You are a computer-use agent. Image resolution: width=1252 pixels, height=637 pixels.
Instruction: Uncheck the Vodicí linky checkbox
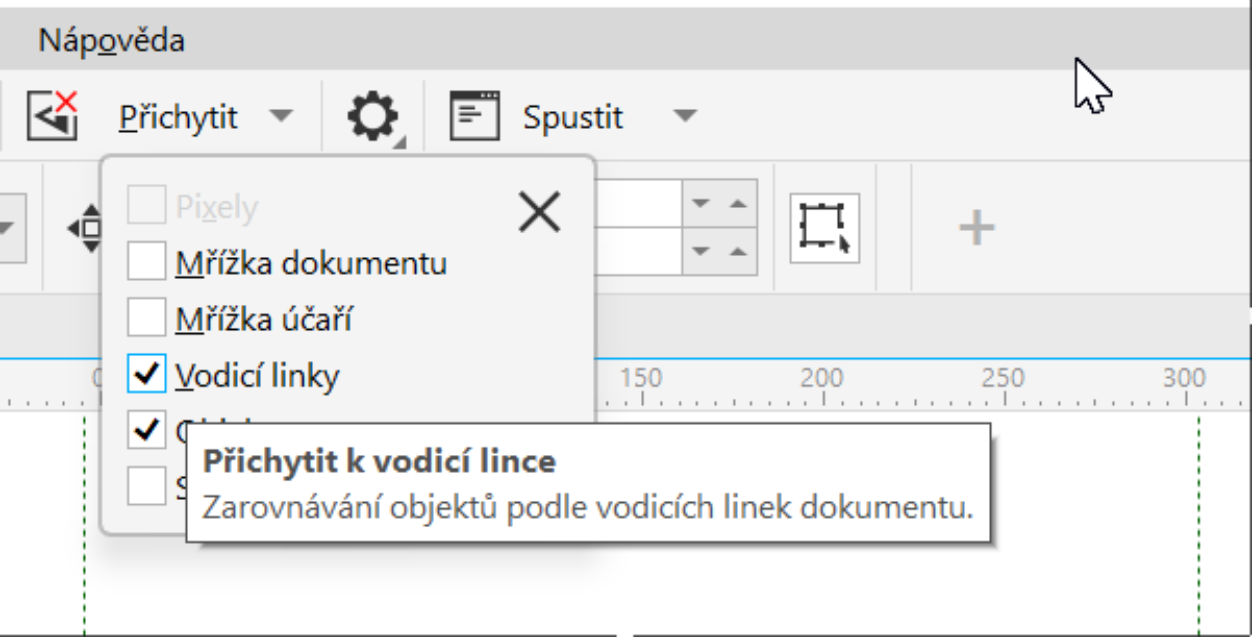(x=147, y=376)
